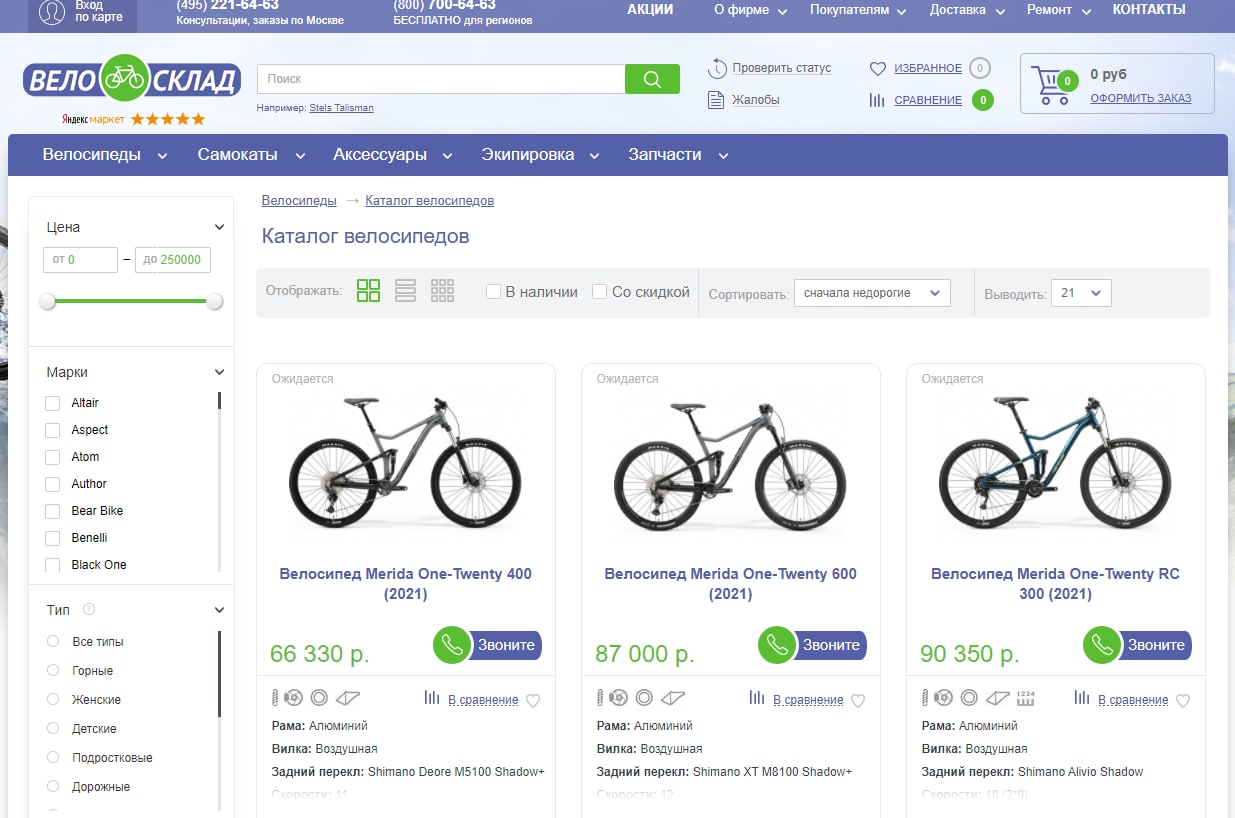Check the Atom brand checkbox

click(x=53, y=457)
